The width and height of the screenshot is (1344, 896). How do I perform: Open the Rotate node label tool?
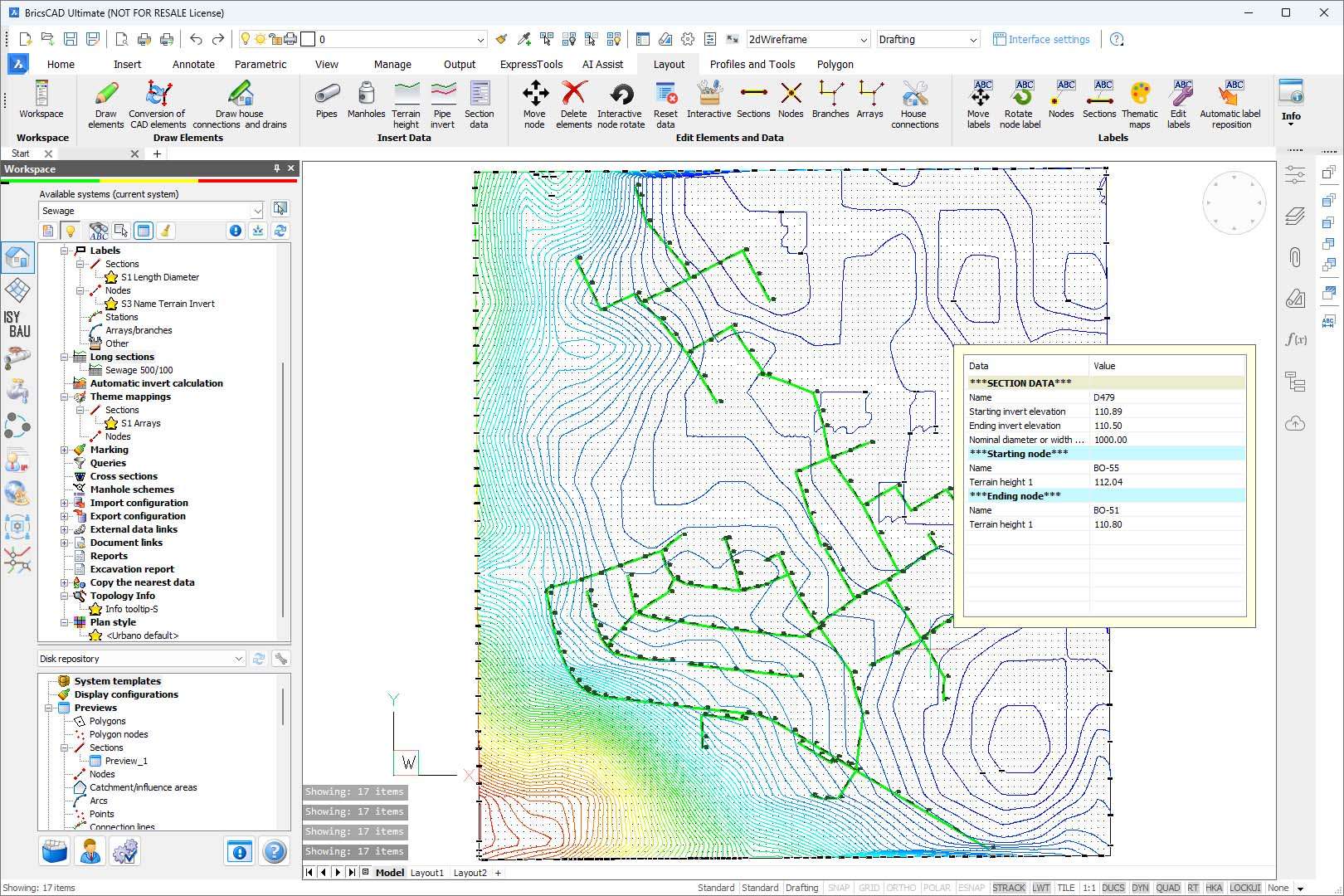[1024, 103]
